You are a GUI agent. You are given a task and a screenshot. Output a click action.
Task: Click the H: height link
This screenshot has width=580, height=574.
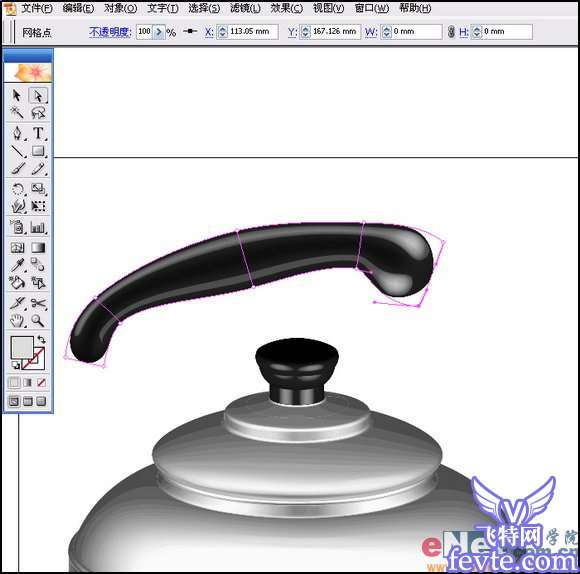tap(464, 32)
